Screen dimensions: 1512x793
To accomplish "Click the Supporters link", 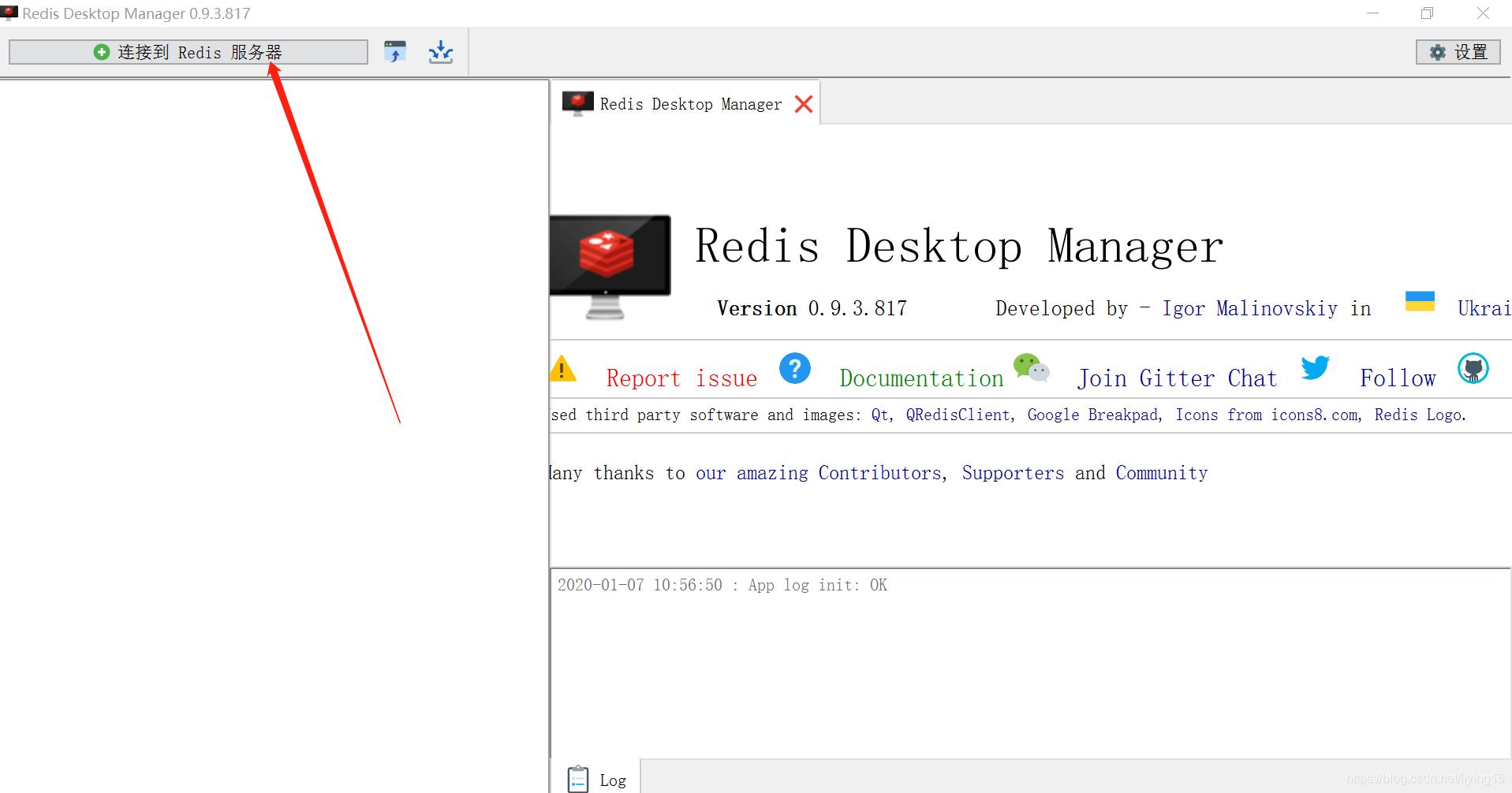I will click(x=1013, y=473).
